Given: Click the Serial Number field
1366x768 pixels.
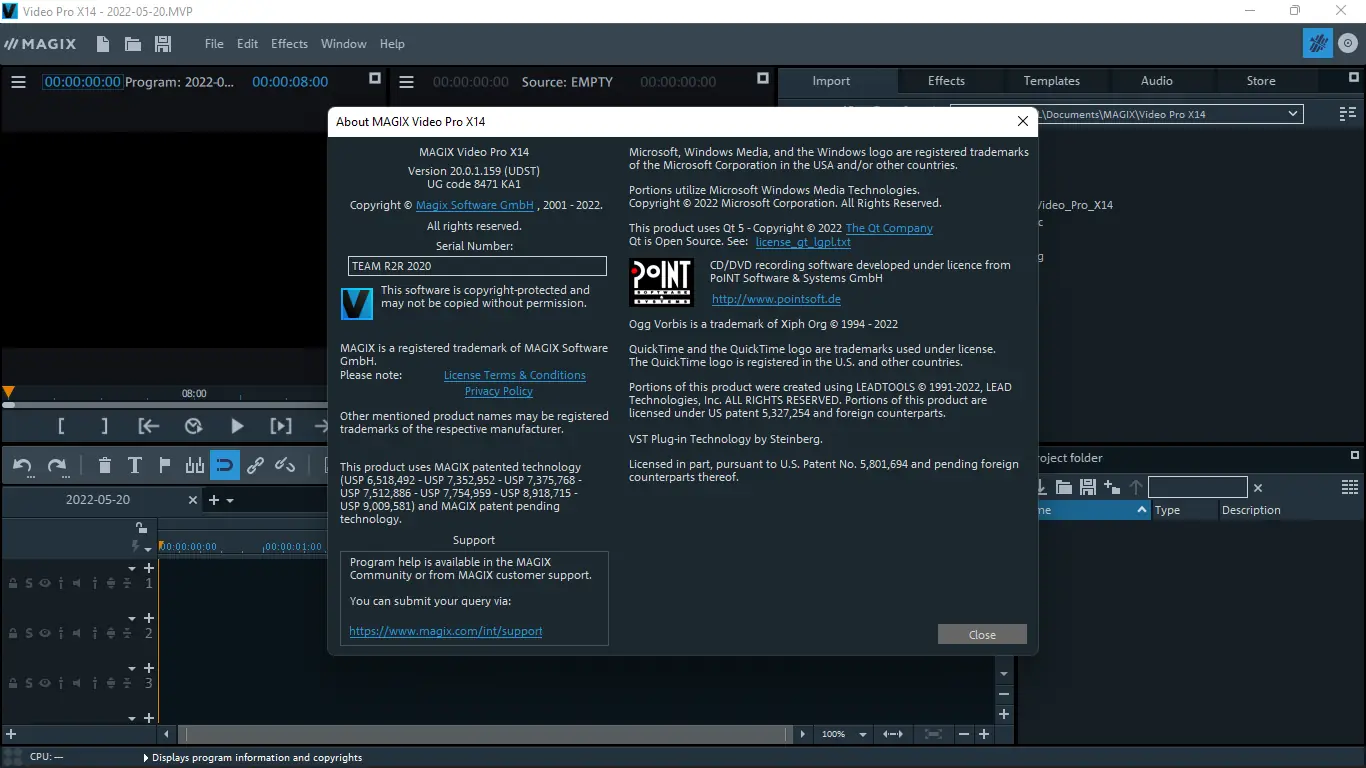Looking at the screenshot, I should tap(477, 266).
